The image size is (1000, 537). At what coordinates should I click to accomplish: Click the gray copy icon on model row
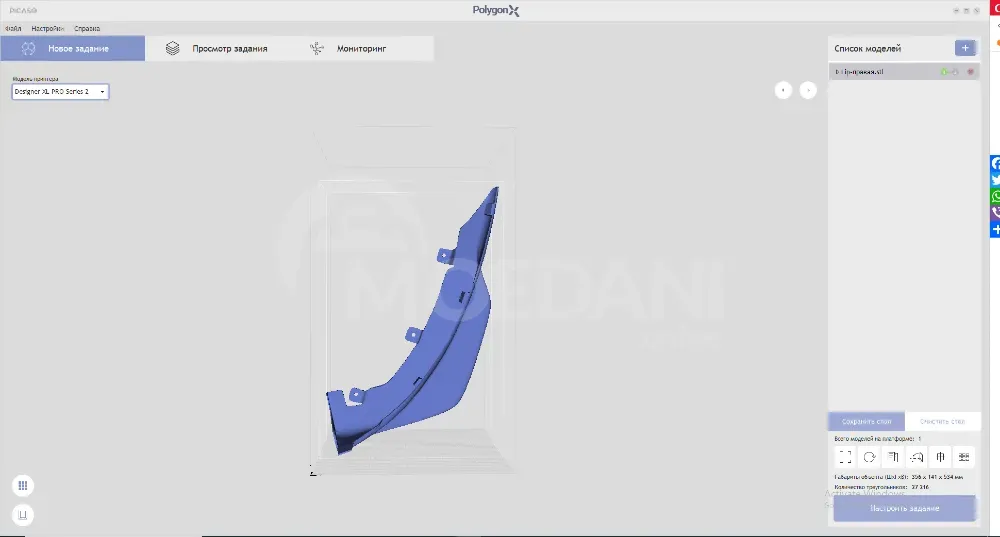[x=955, y=72]
